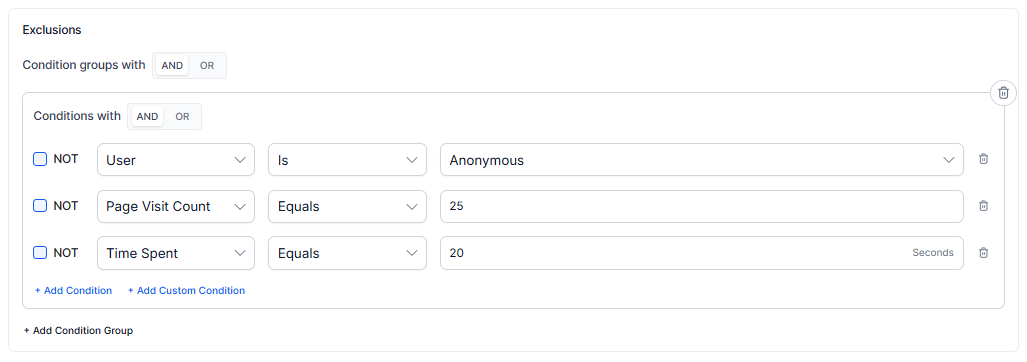Delete the User Is Anonymous condition
The width and height of the screenshot is (1027, 362).
point(983,159)
